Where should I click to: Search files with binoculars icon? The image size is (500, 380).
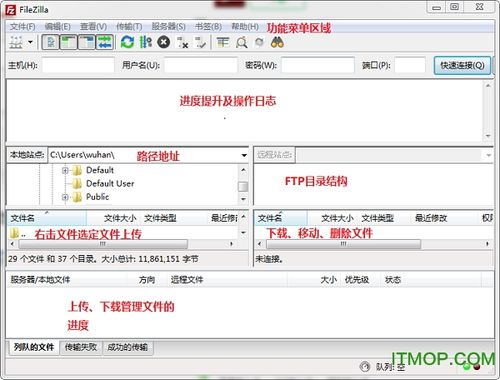tap(277, 42)
